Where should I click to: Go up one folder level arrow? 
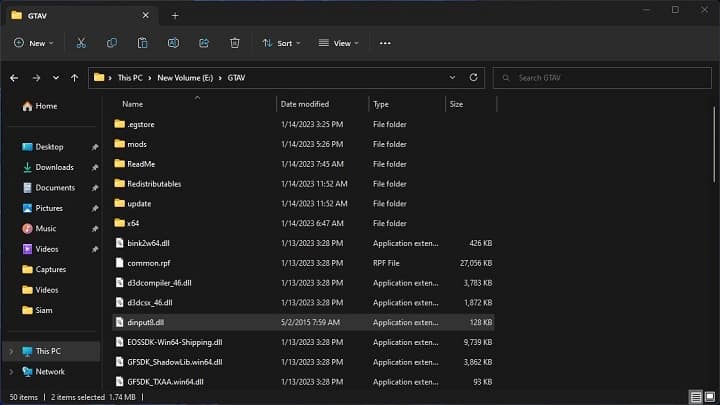(74, 78)
